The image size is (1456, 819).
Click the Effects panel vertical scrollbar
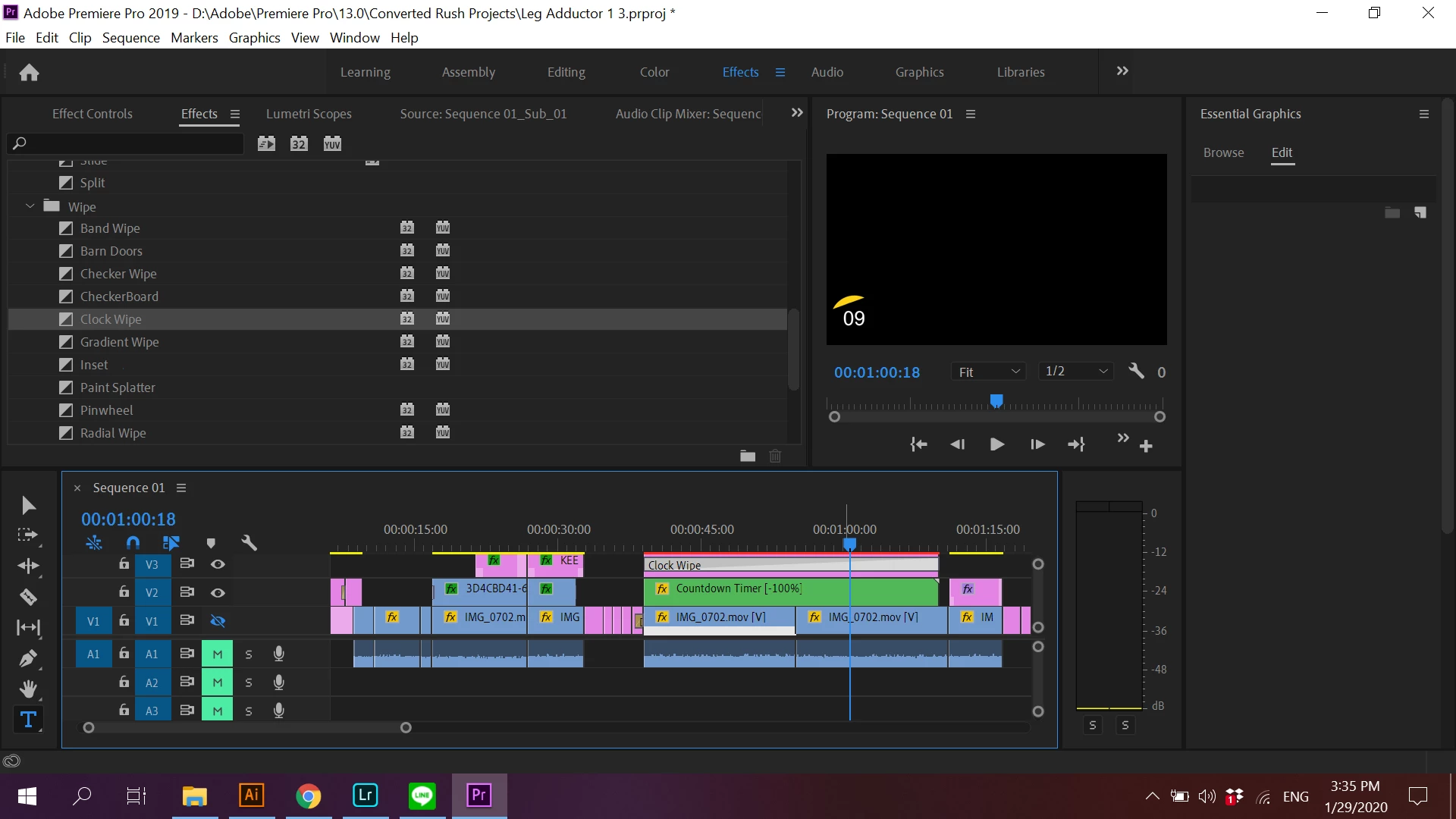pos(793,349)
